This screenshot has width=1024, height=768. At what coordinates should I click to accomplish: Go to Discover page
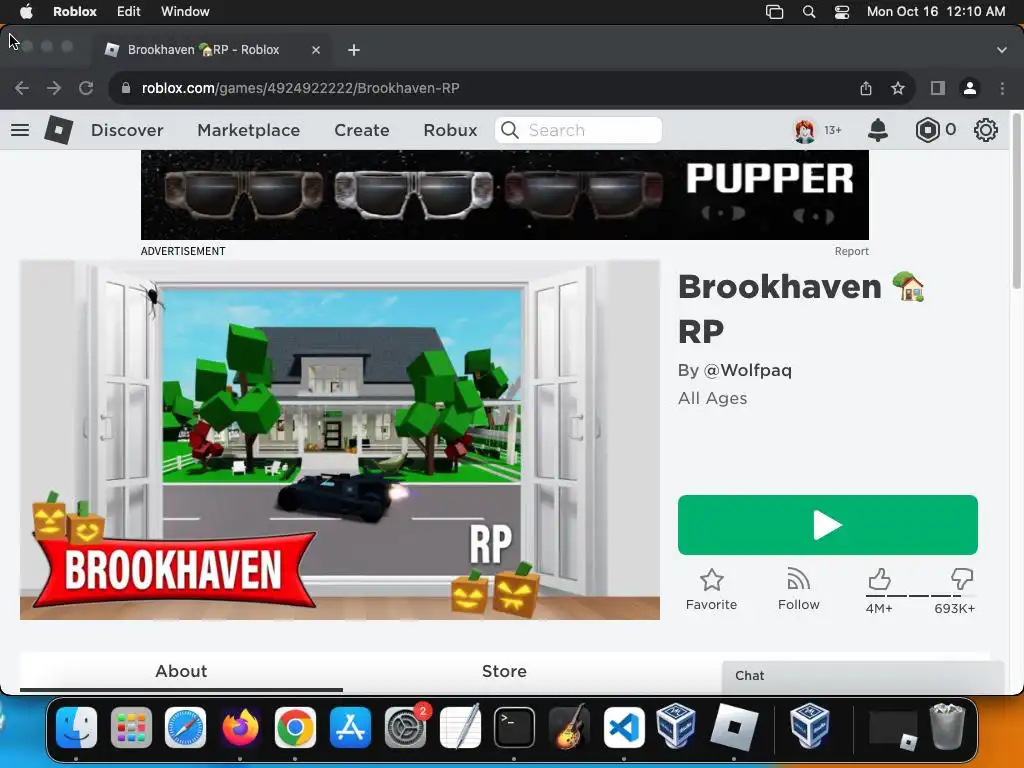(127, 130)
